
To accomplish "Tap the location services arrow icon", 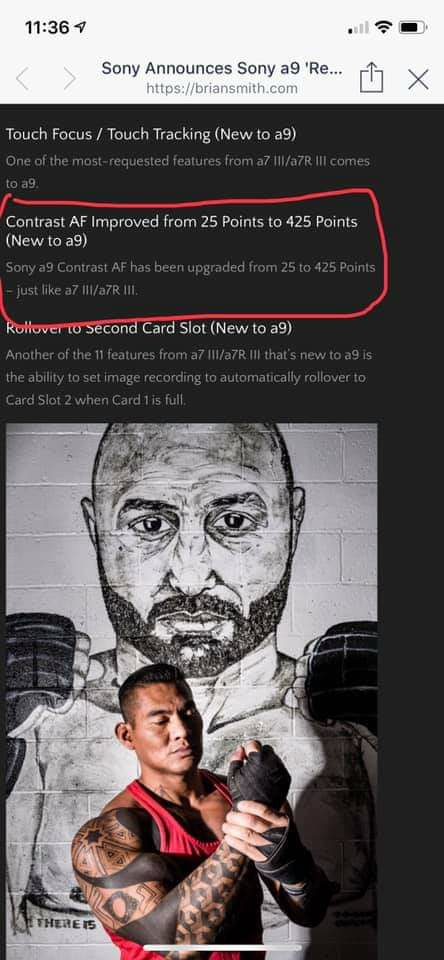I will [81, 26].
